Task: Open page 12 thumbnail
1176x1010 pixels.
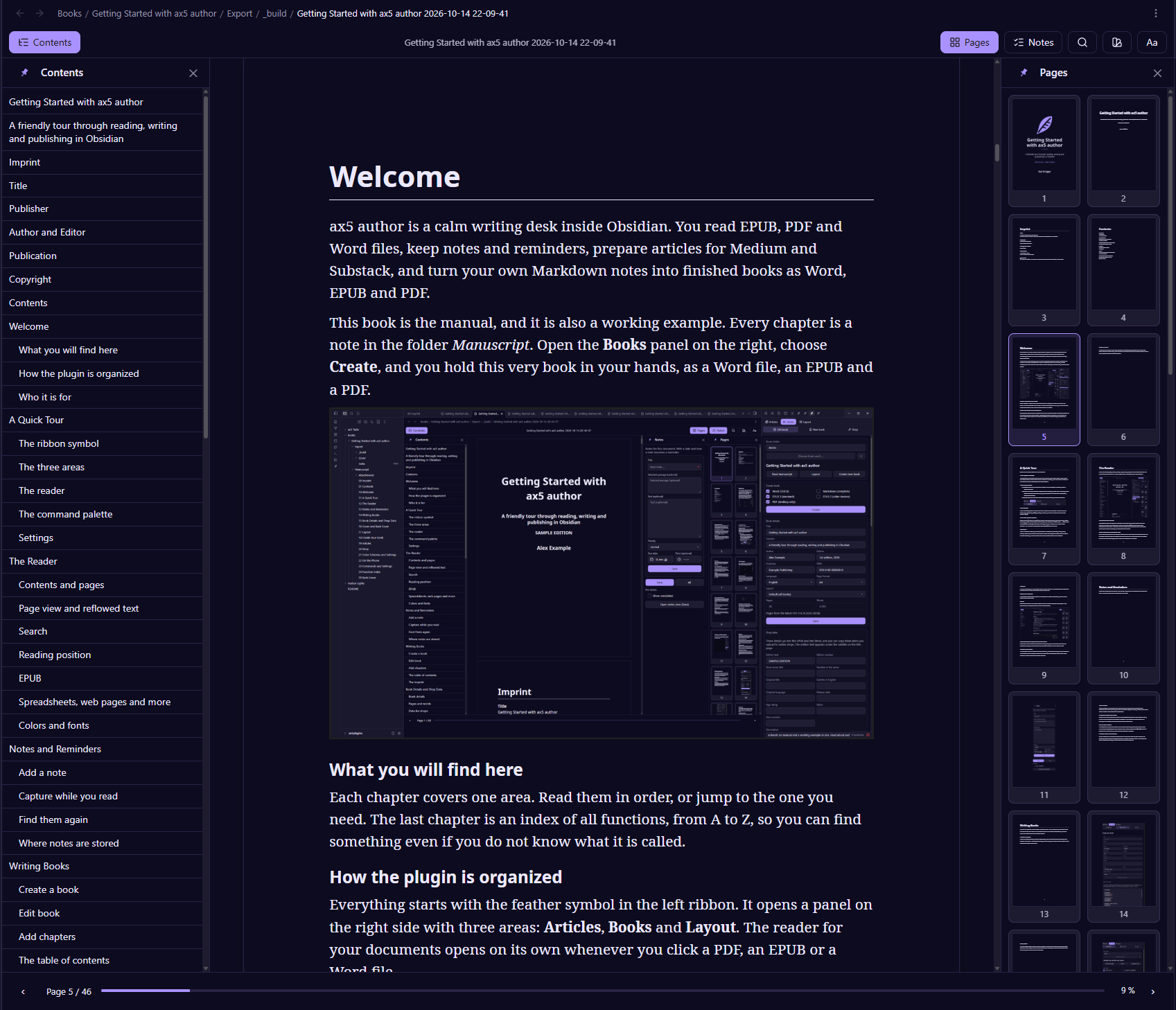Action: pyautogui.click(x=1123, y=747)
